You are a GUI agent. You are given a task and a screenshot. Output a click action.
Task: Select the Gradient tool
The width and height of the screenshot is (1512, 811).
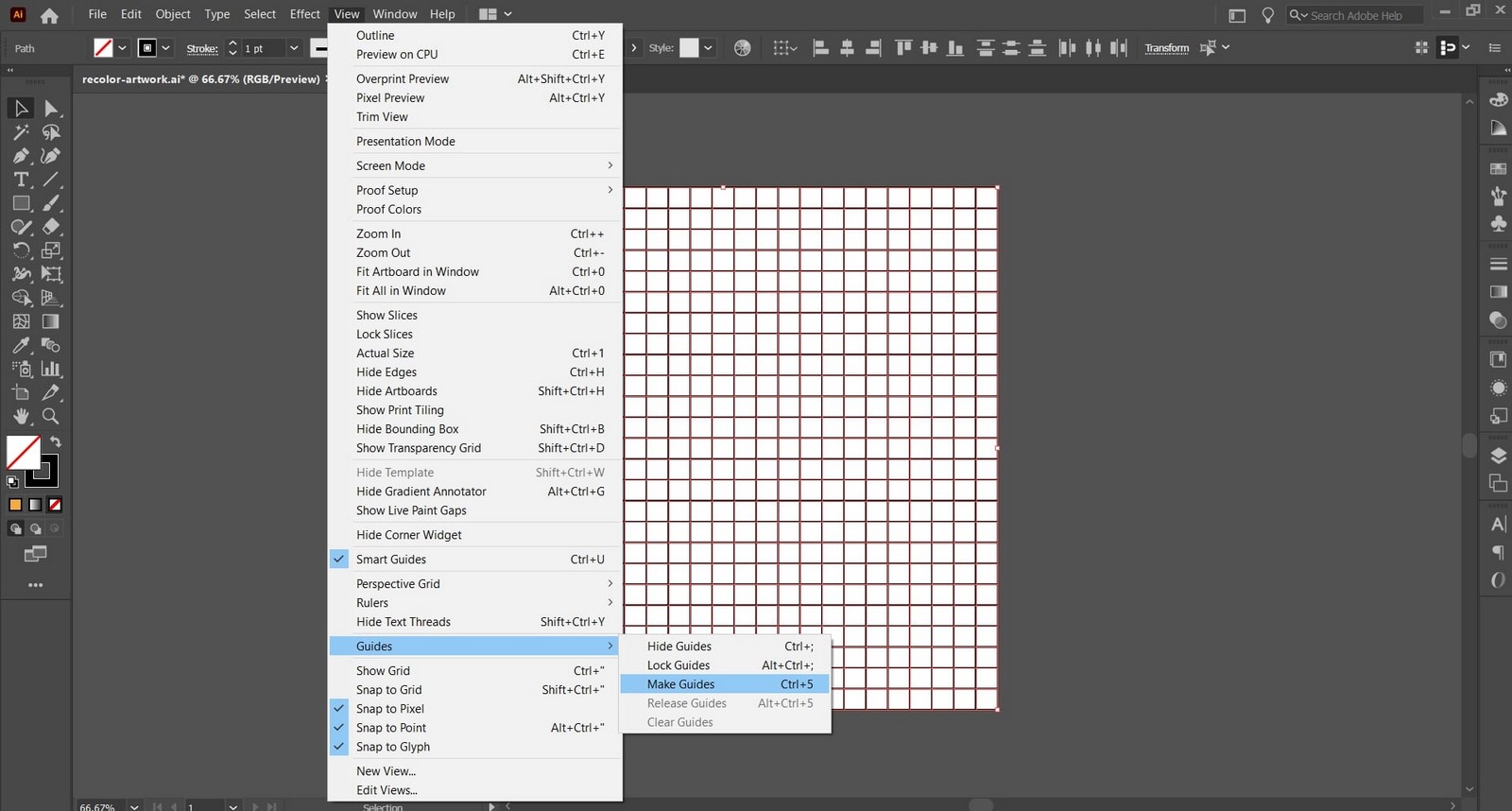[x=51, y=321]
